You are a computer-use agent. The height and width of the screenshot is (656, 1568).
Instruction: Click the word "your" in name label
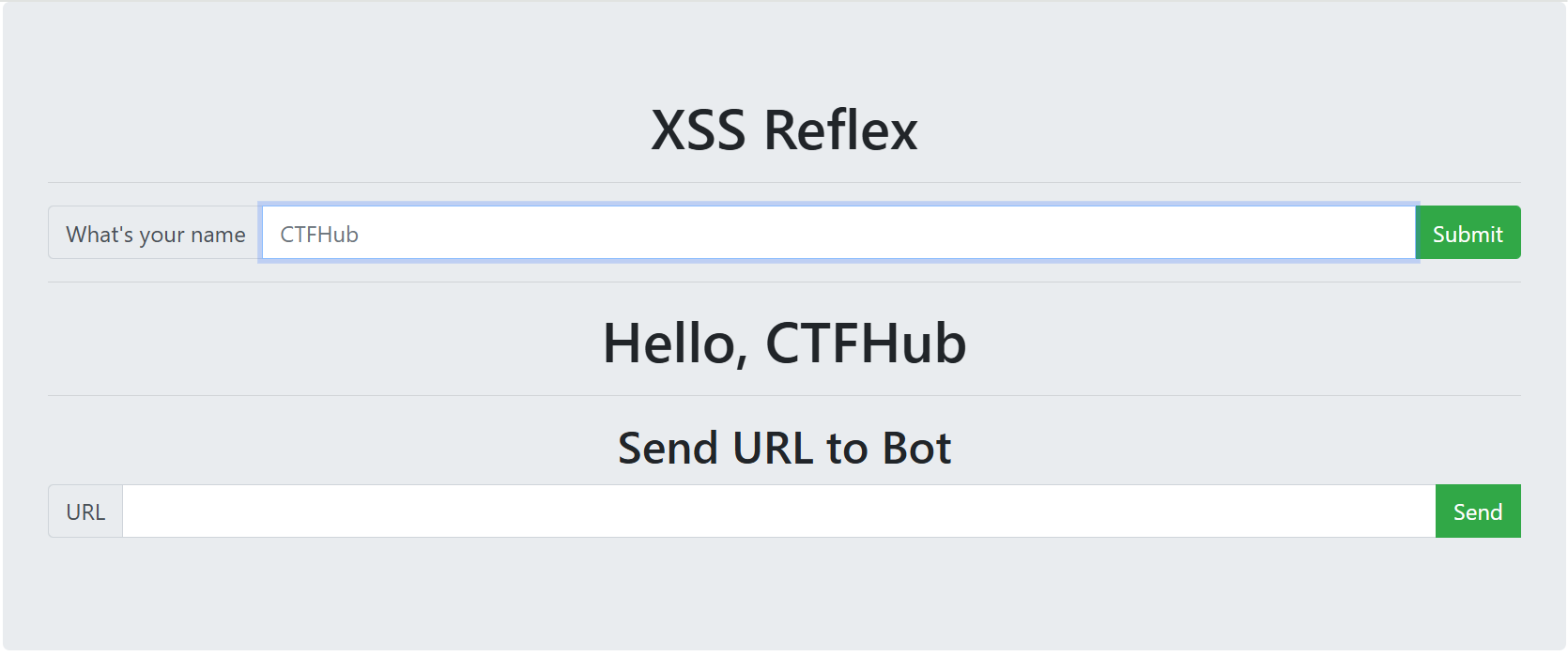[x=161, y=235]
